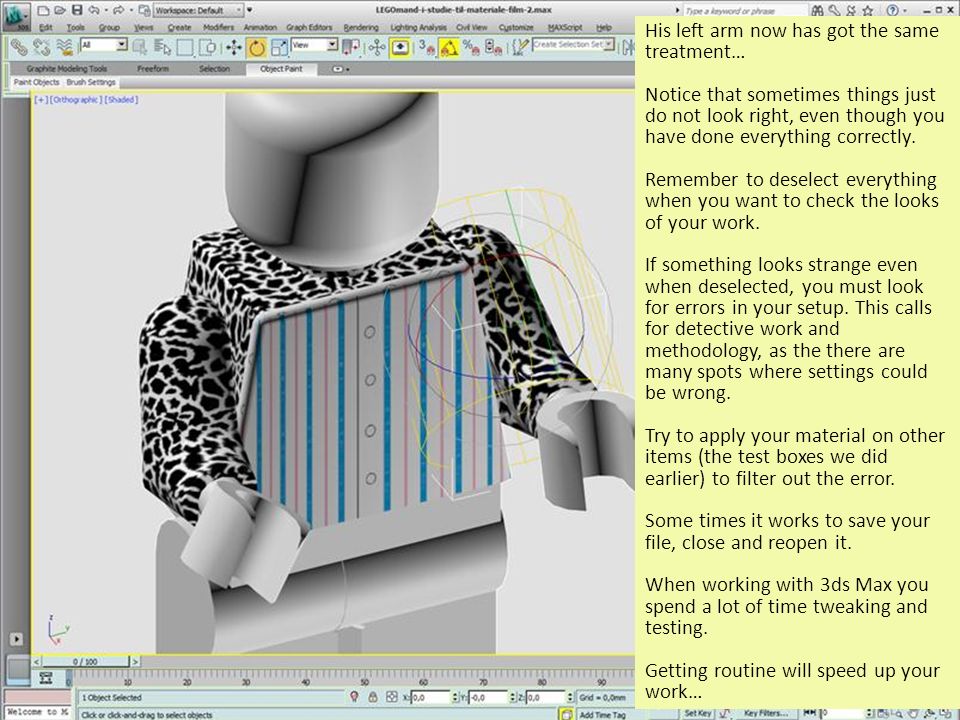Activate the Select and Move tool

point(233,47)
